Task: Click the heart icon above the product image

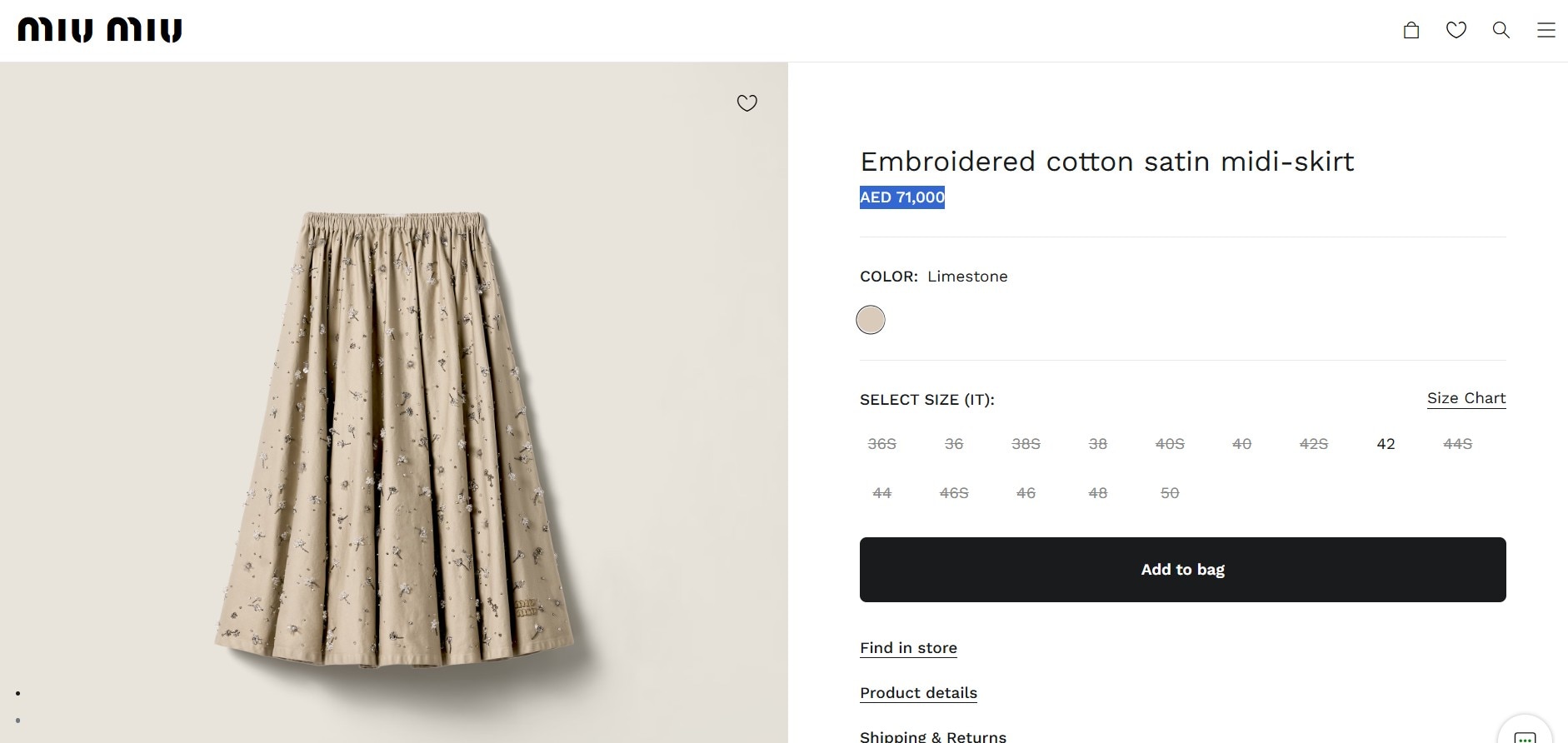Action: [747, 102]
